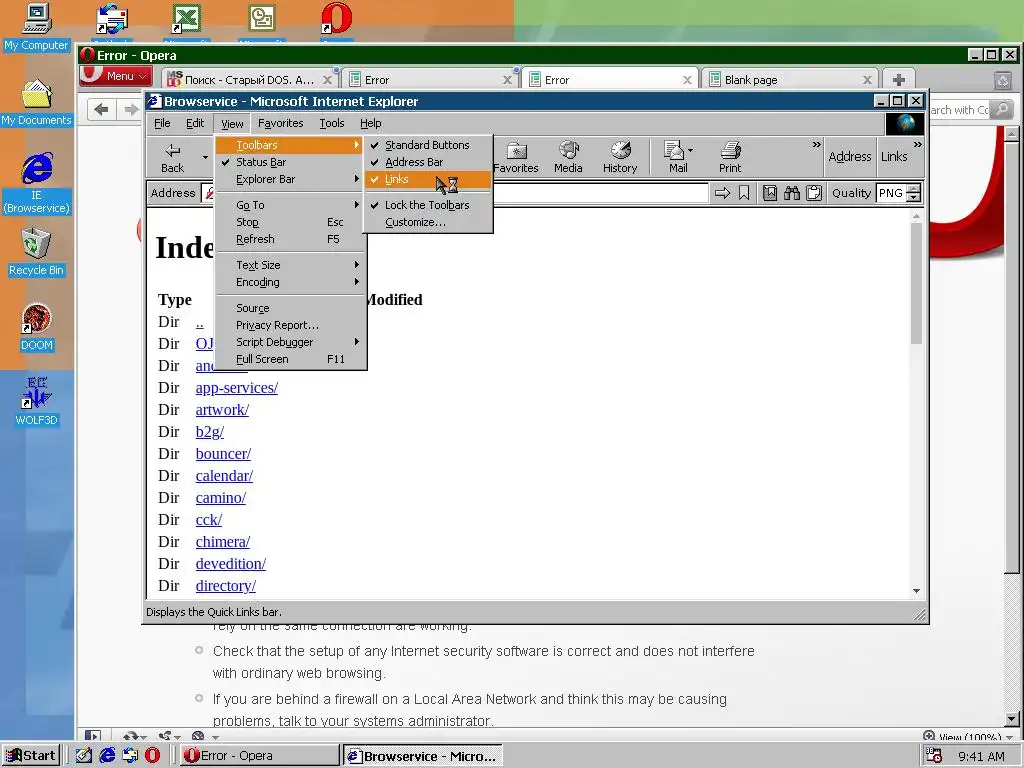This screenshot has height=768, width=1024.
Task: Click the binoculars find icon
Action: tap(792, 193)
